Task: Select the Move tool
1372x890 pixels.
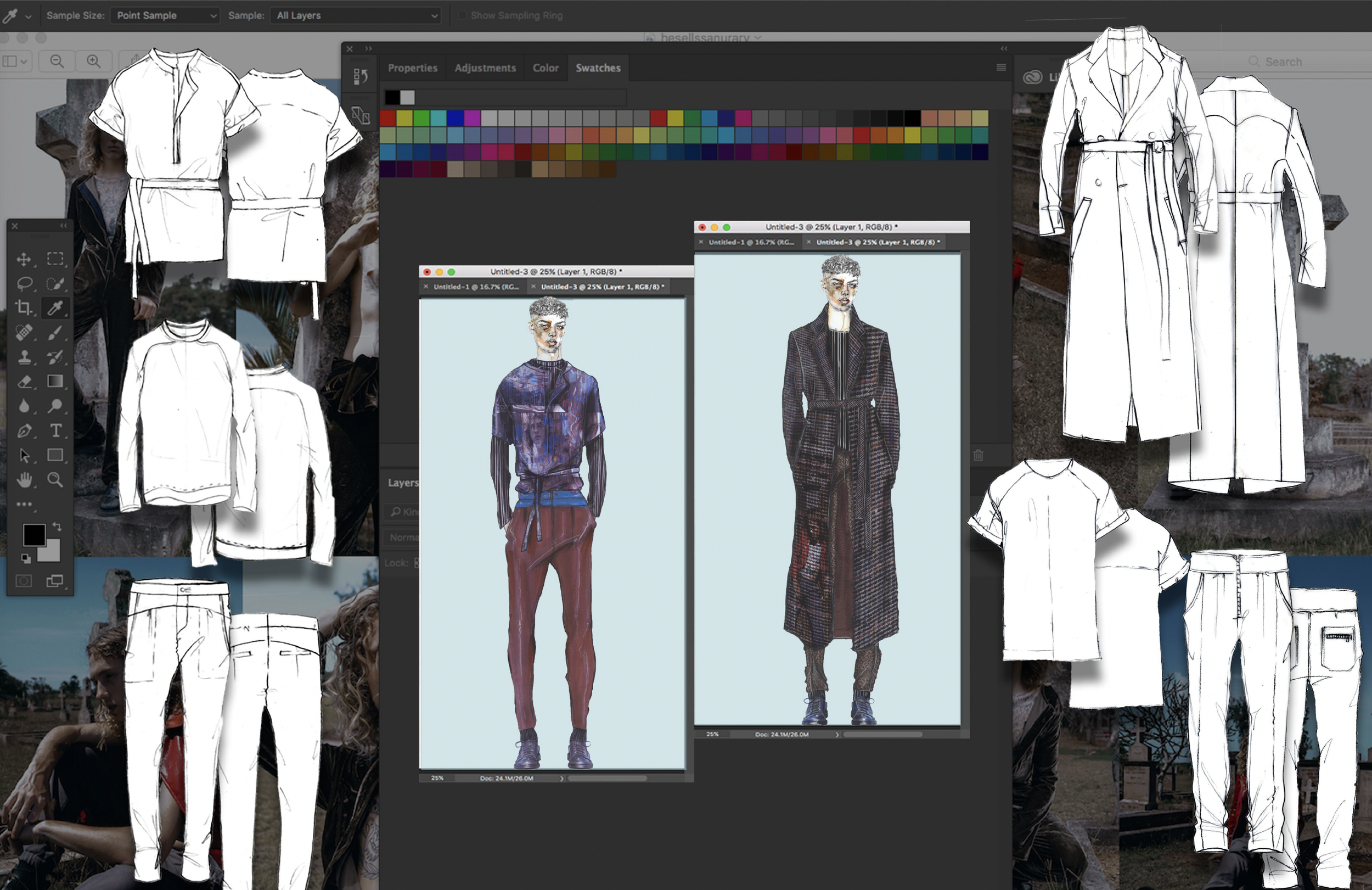Action: pyautogui.click(x=24, y=259)
